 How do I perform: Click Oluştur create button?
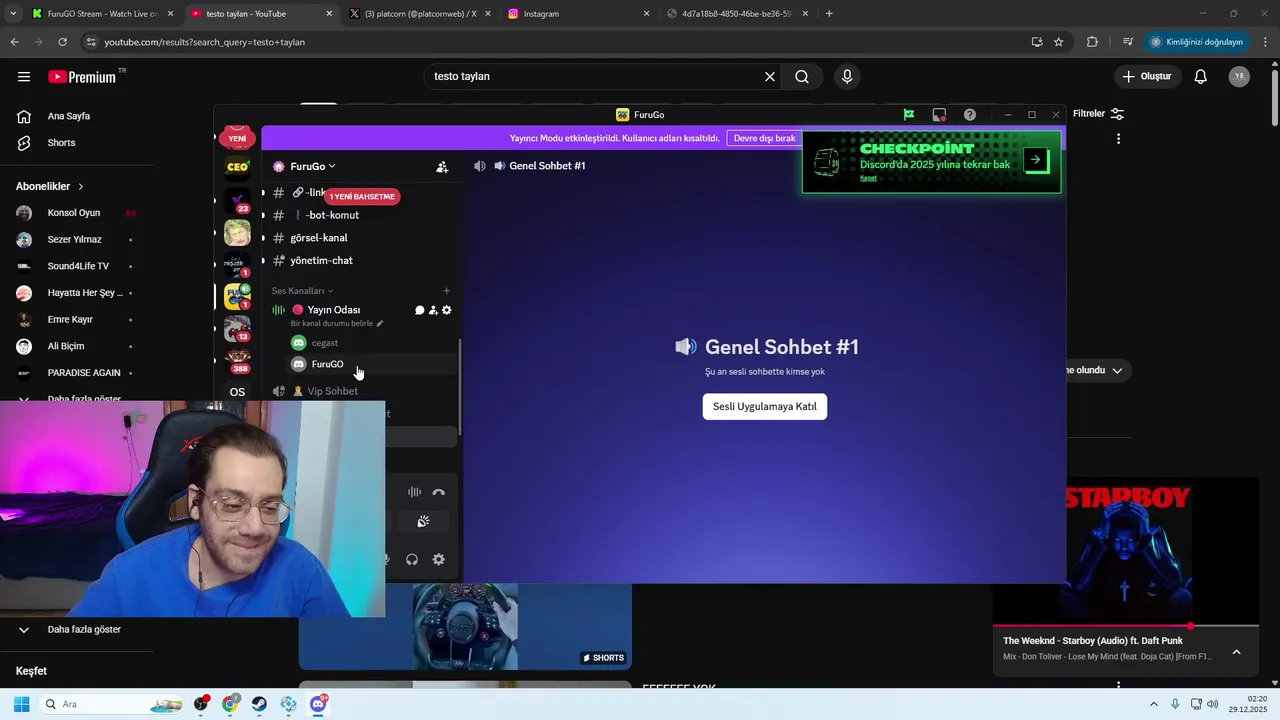[1147, 76]
